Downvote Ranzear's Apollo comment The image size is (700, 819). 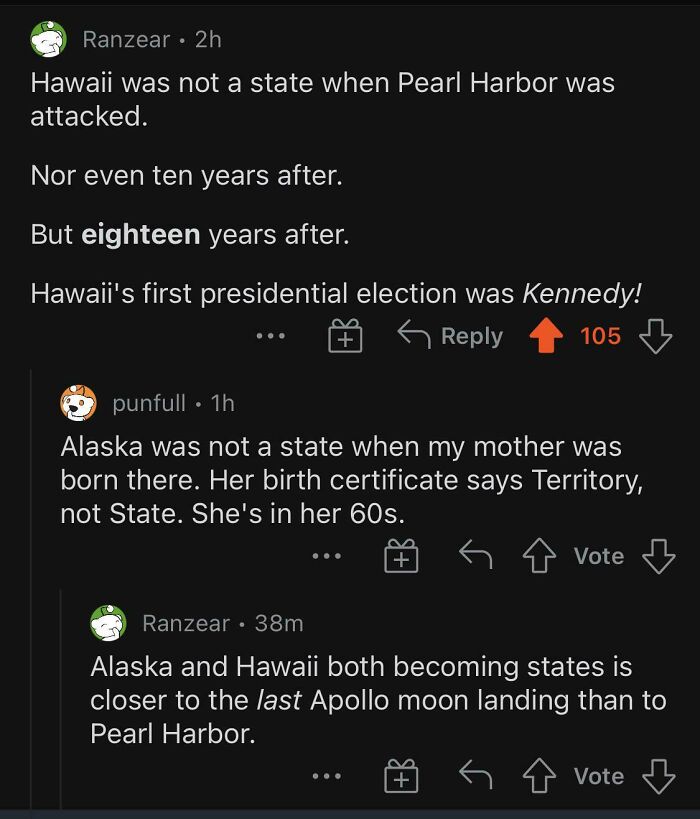point(657,775)
